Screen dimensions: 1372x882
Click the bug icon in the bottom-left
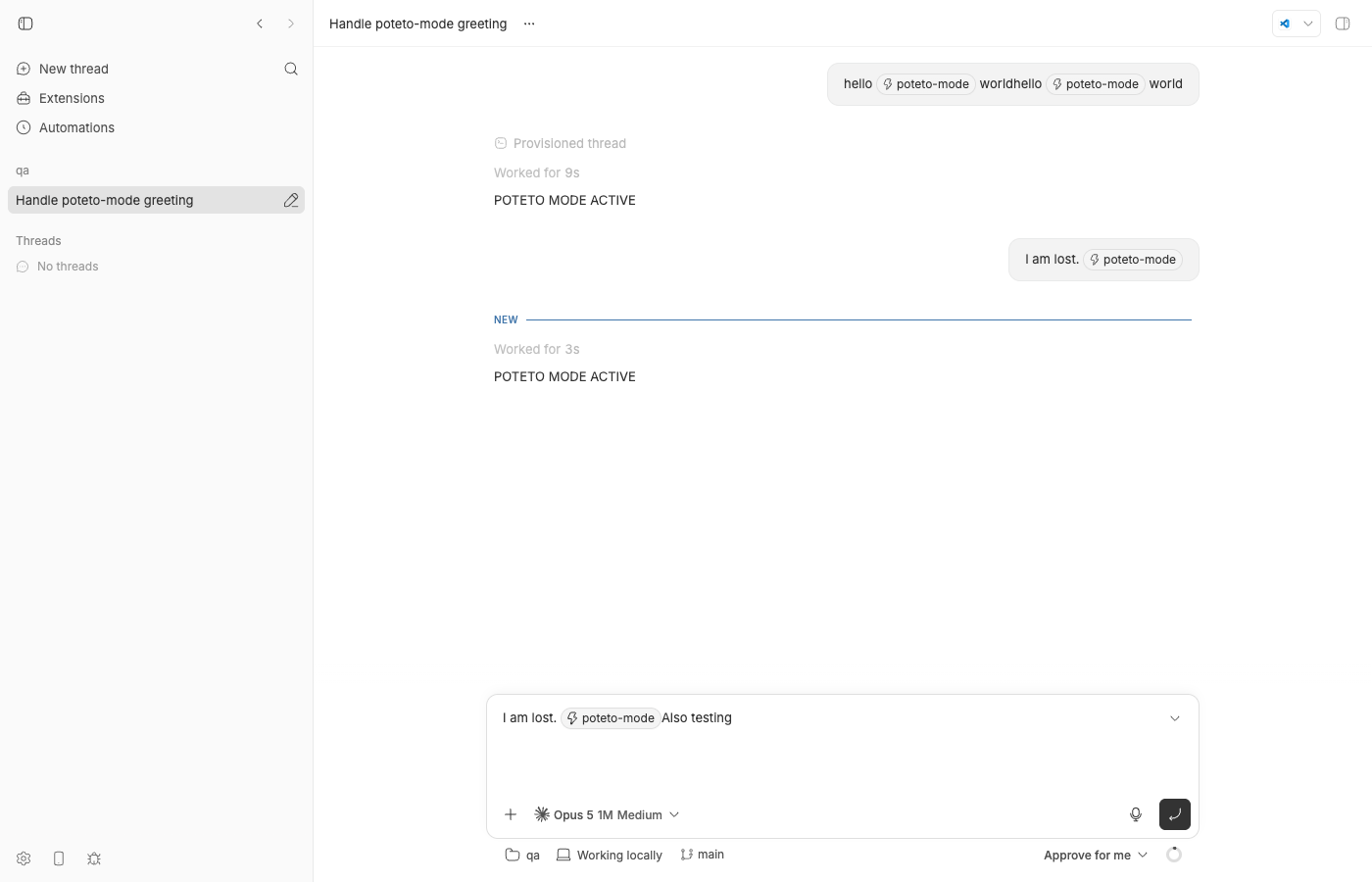(x=94, y=858)
